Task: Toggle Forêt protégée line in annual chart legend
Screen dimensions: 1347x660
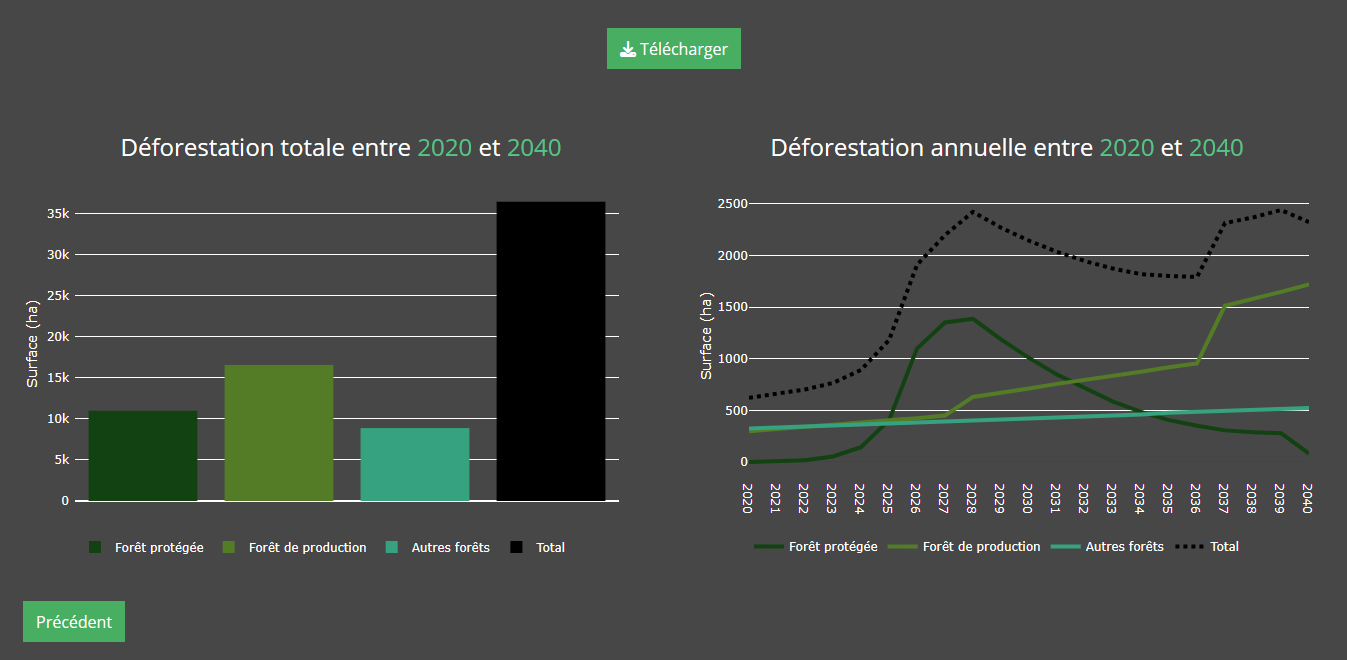Action: tap(832, 547)
